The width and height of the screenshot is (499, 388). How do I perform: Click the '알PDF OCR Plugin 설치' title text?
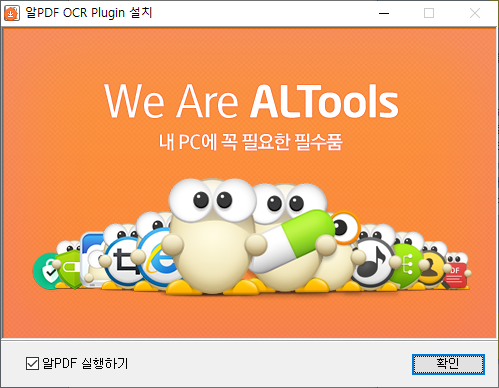(x=89, y=13)
